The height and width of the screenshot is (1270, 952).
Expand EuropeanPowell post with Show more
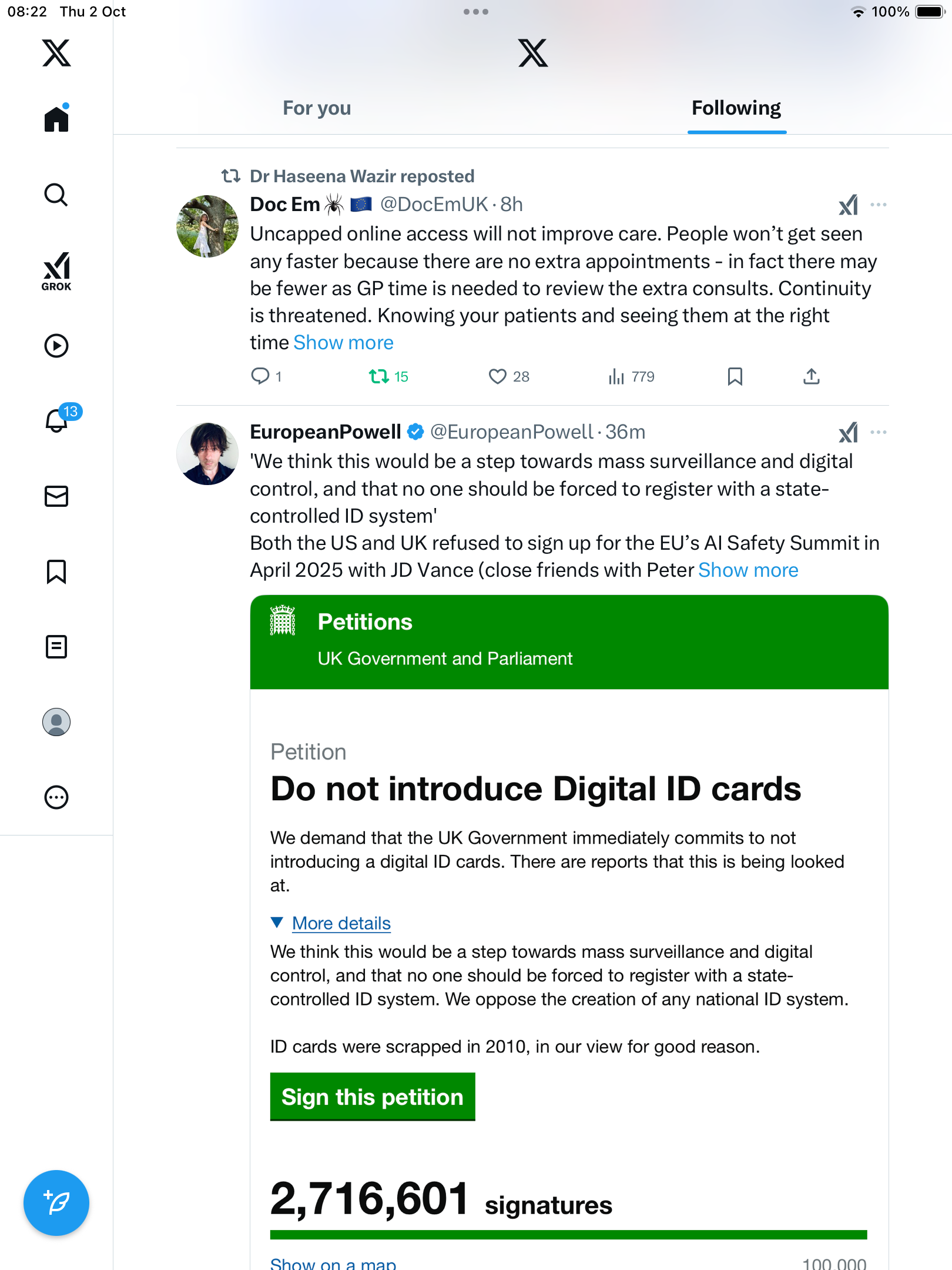[x=747, y=570]
